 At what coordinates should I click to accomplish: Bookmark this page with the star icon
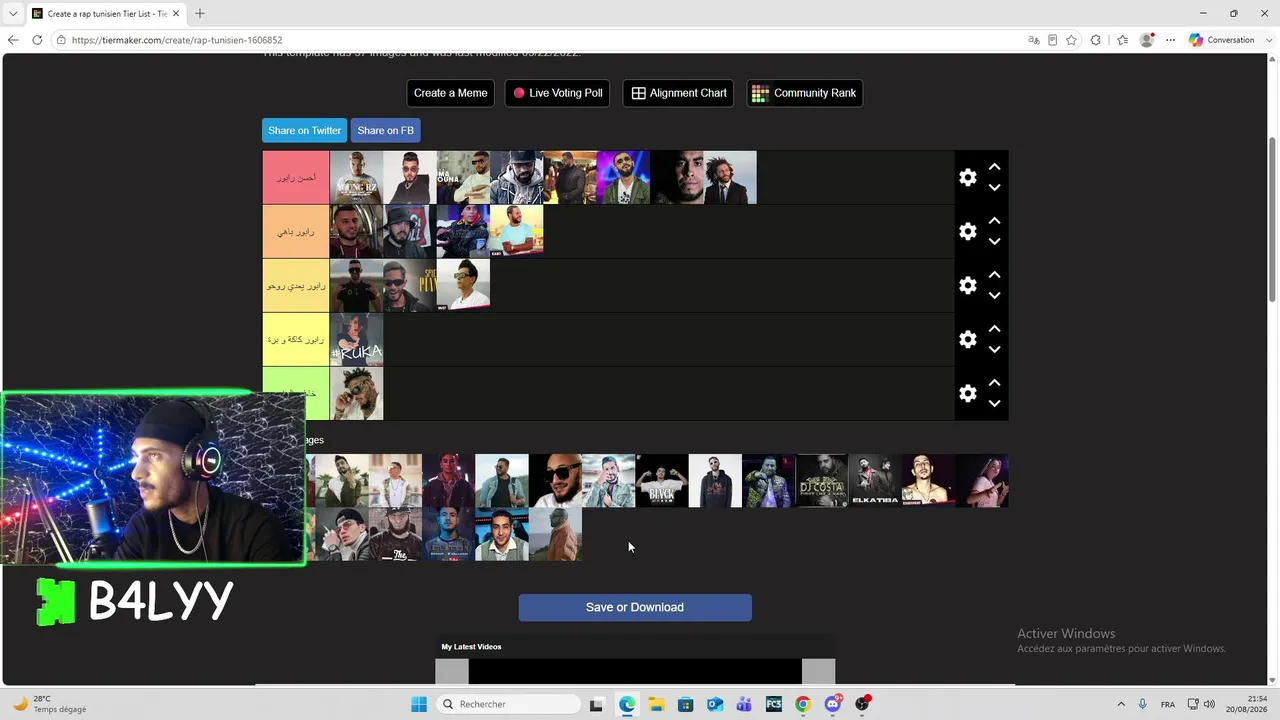pyautogui.click(x=1071, y=40)
